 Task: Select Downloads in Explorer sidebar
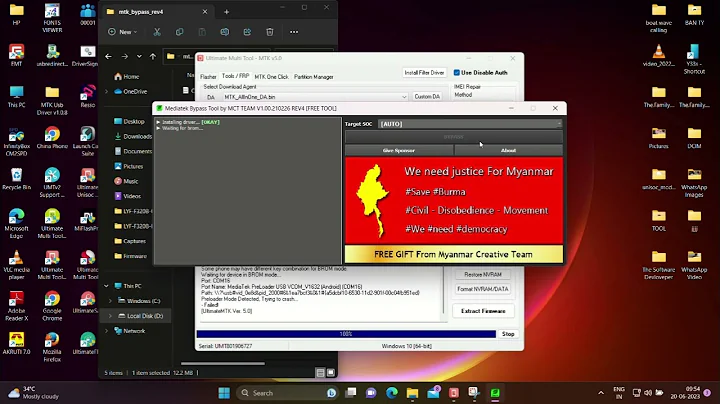pyautogui.click(x=134, y=136)
